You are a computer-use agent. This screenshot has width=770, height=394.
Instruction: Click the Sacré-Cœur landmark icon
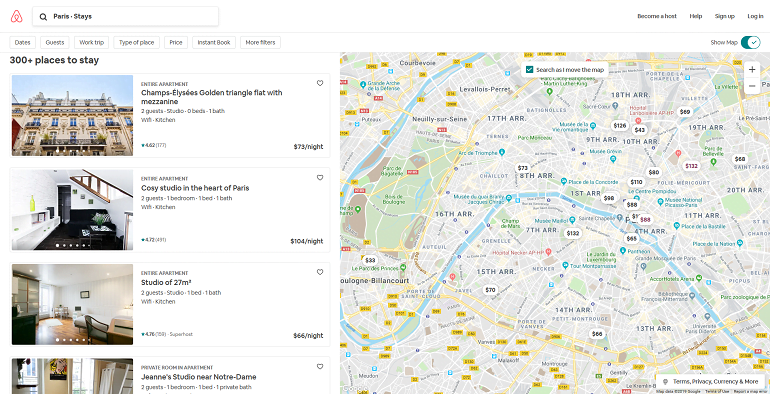[615, 106]
